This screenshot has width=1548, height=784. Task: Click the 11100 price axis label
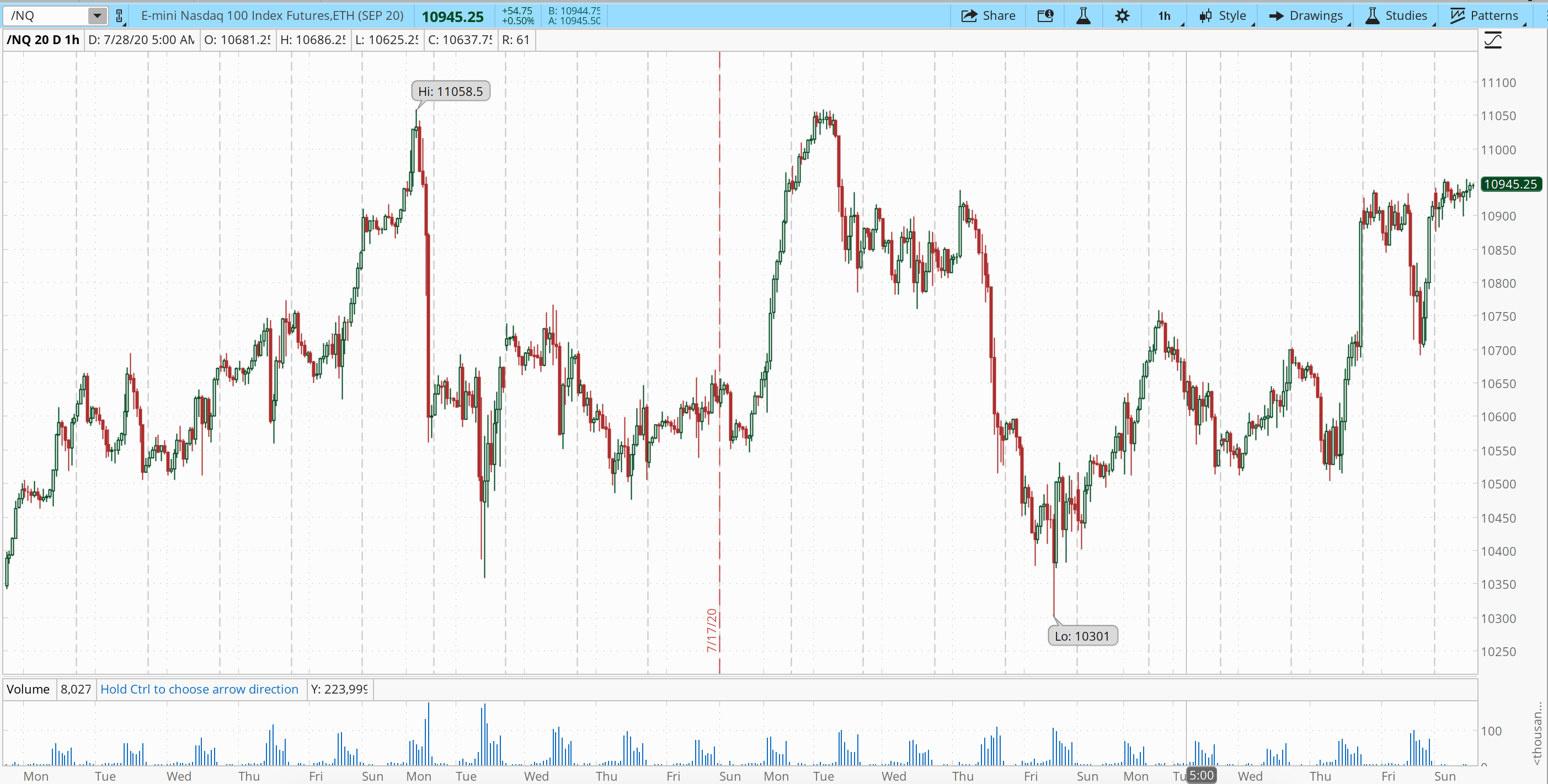click(1498, 83)
